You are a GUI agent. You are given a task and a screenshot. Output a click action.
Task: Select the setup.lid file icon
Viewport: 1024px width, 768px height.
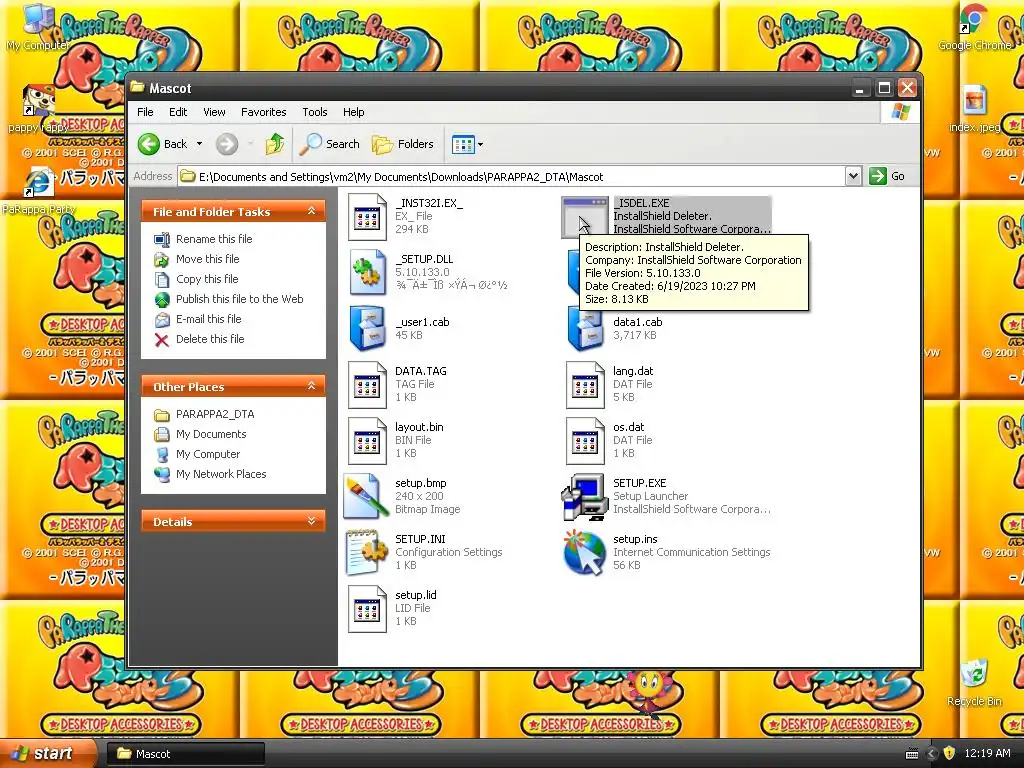click(367, 609)
